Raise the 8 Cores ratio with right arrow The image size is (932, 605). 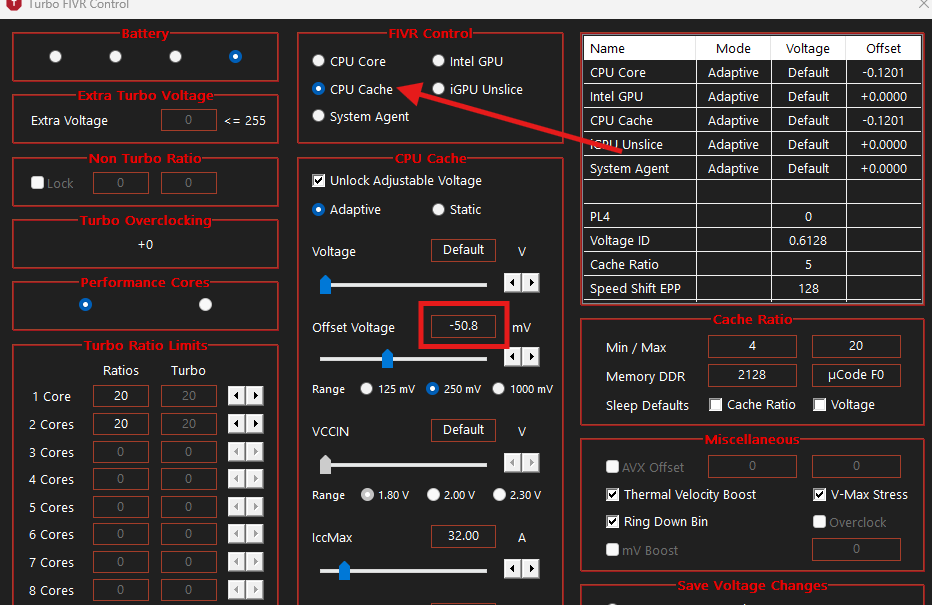(255, 590)
